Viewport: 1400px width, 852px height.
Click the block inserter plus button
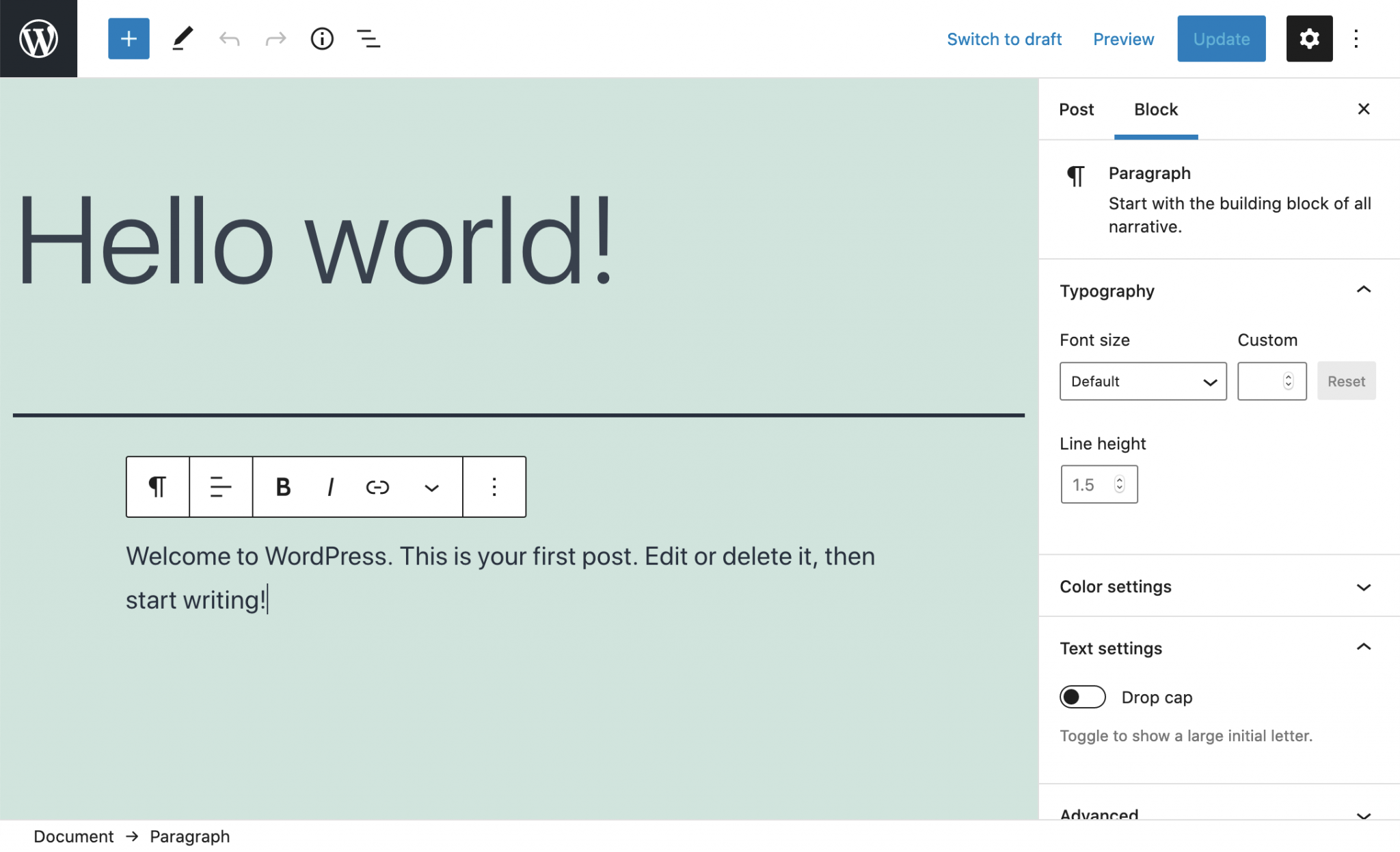click(x=129, y=39)
